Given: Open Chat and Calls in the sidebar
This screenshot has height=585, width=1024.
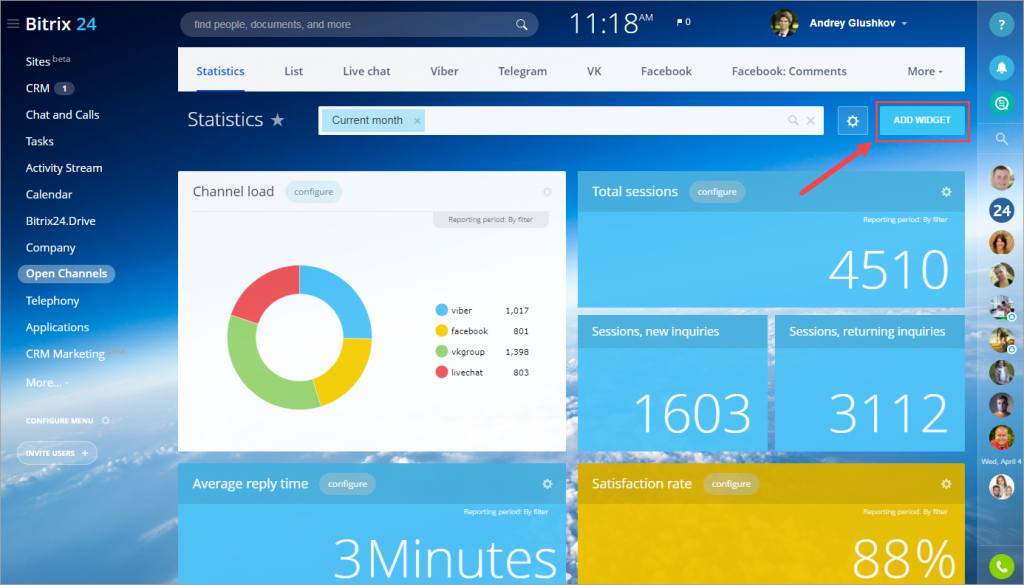Looking at the screenshot, I should point(63,115).
